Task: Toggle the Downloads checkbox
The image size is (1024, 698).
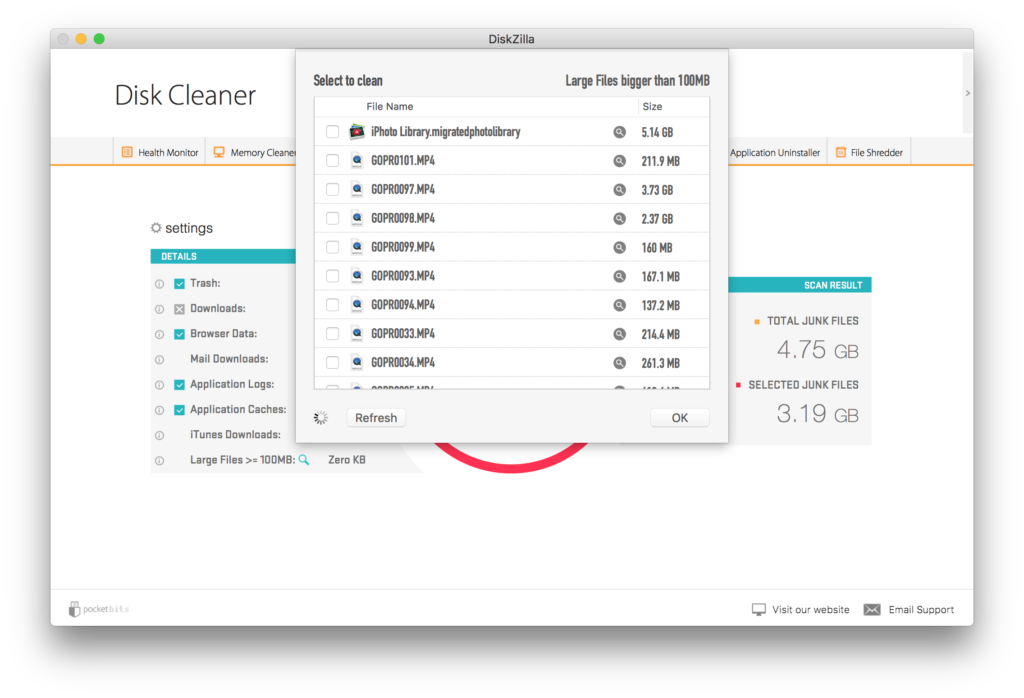Action: tap(179, 309)
